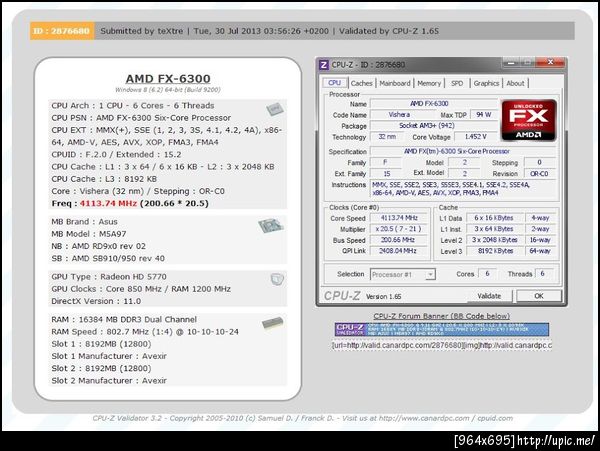Click the OK button

[x=539, y=296]
